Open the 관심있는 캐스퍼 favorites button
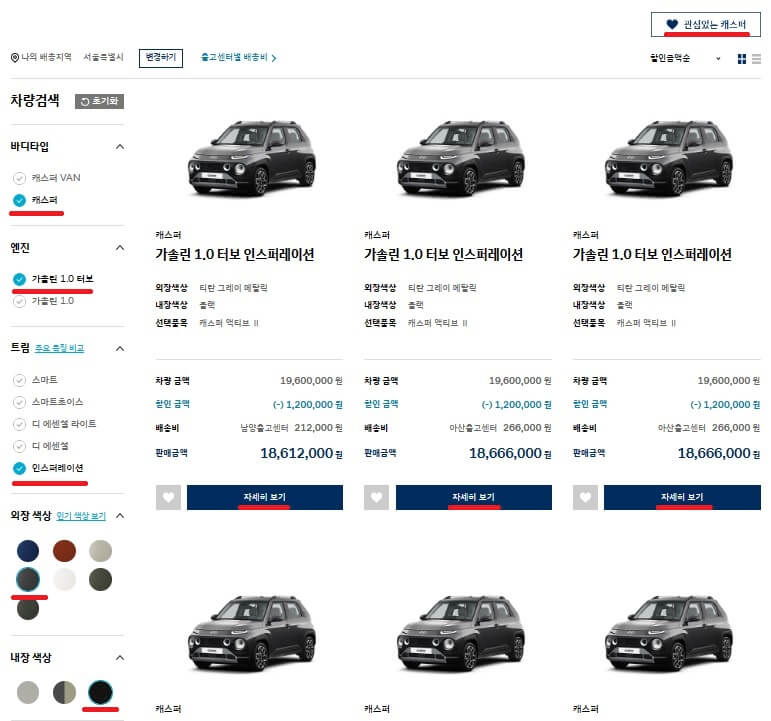The image size is (771, 721). click(706, 24)
